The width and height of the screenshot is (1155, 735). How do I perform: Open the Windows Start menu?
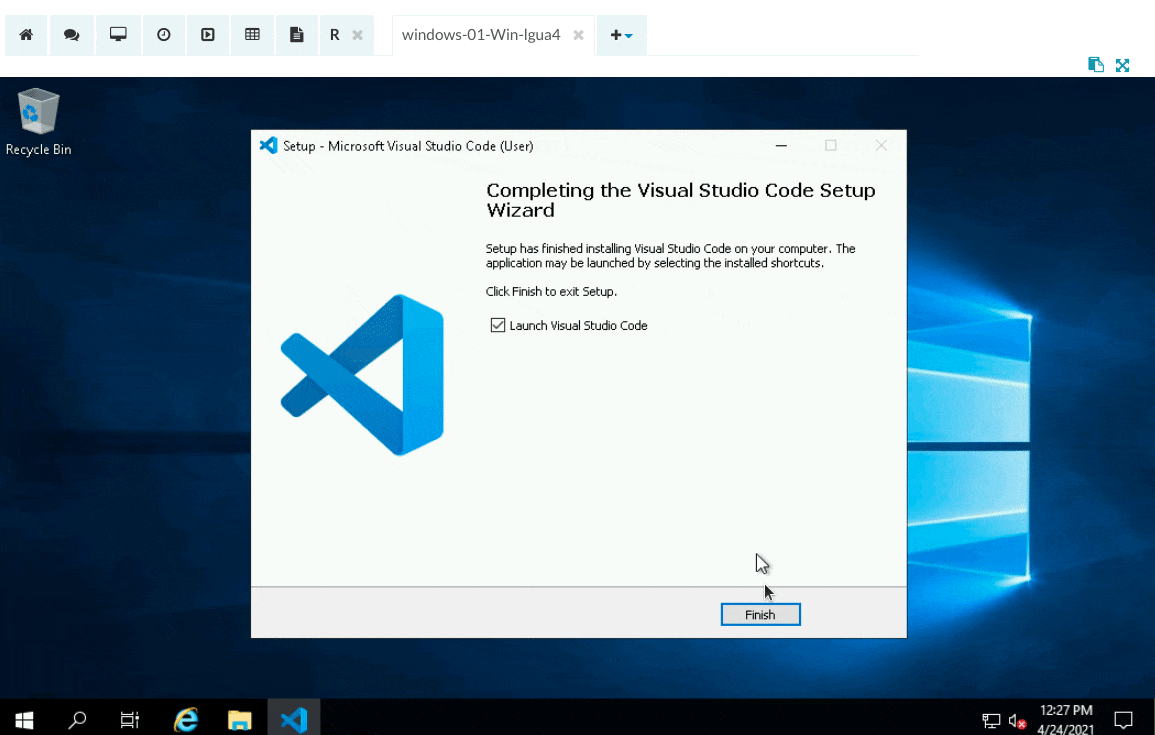(24, 719)
